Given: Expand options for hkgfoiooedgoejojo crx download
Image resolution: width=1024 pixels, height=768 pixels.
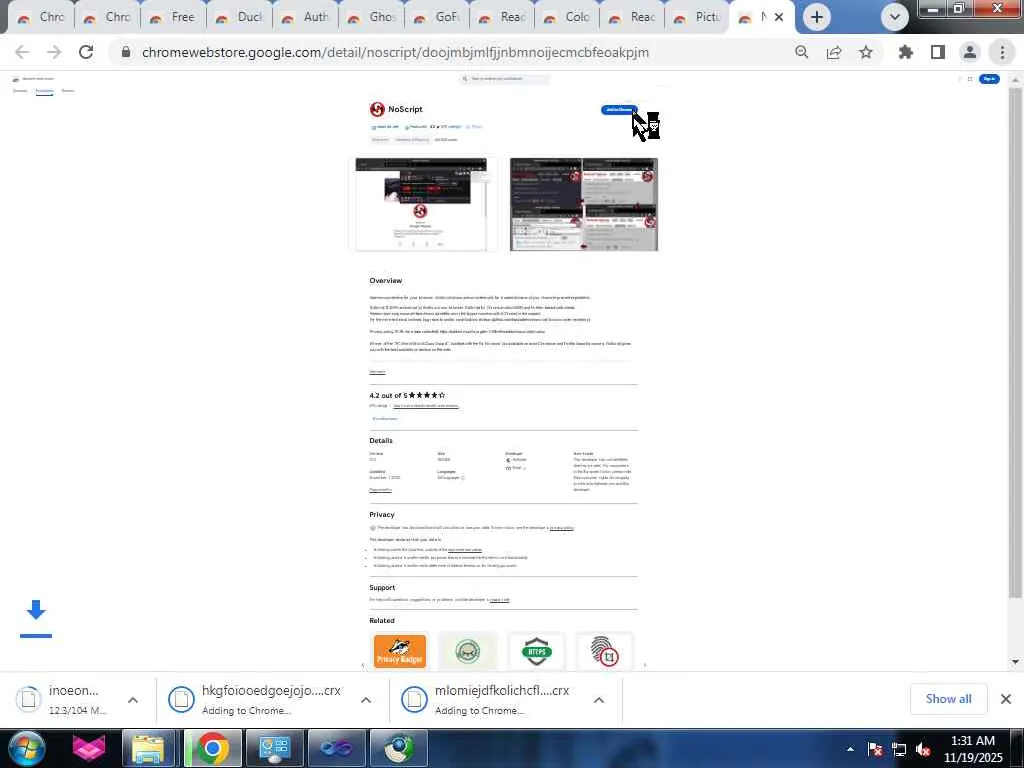Looking at the screenshot, I should [x=366, y=699].
